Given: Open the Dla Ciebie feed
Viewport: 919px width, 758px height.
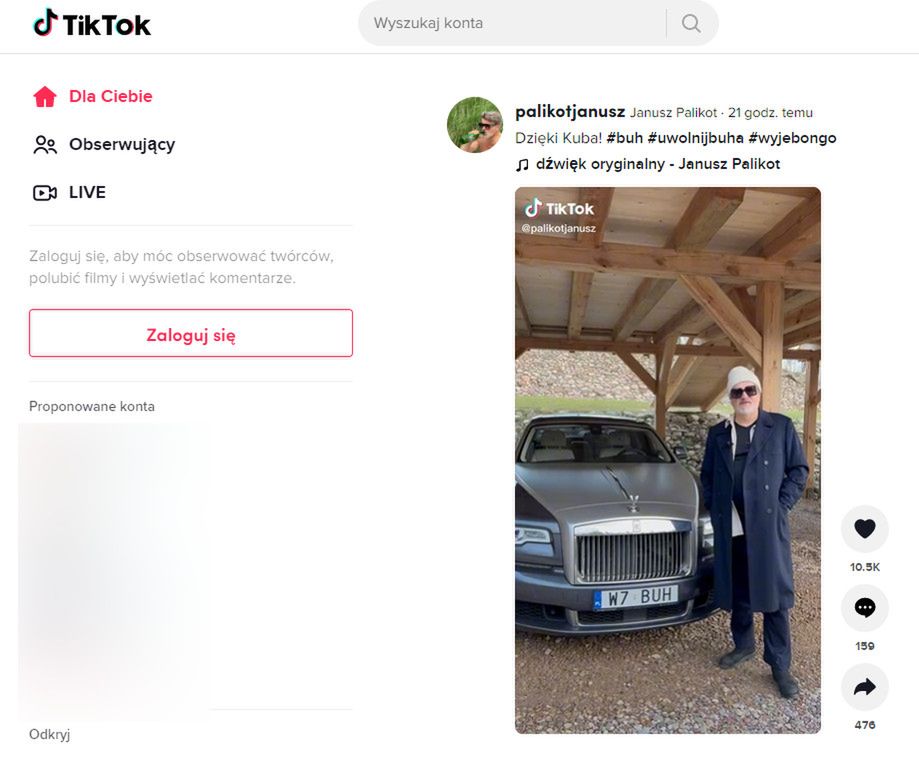Looking at the screenshot, I should [x=110, y=97].
